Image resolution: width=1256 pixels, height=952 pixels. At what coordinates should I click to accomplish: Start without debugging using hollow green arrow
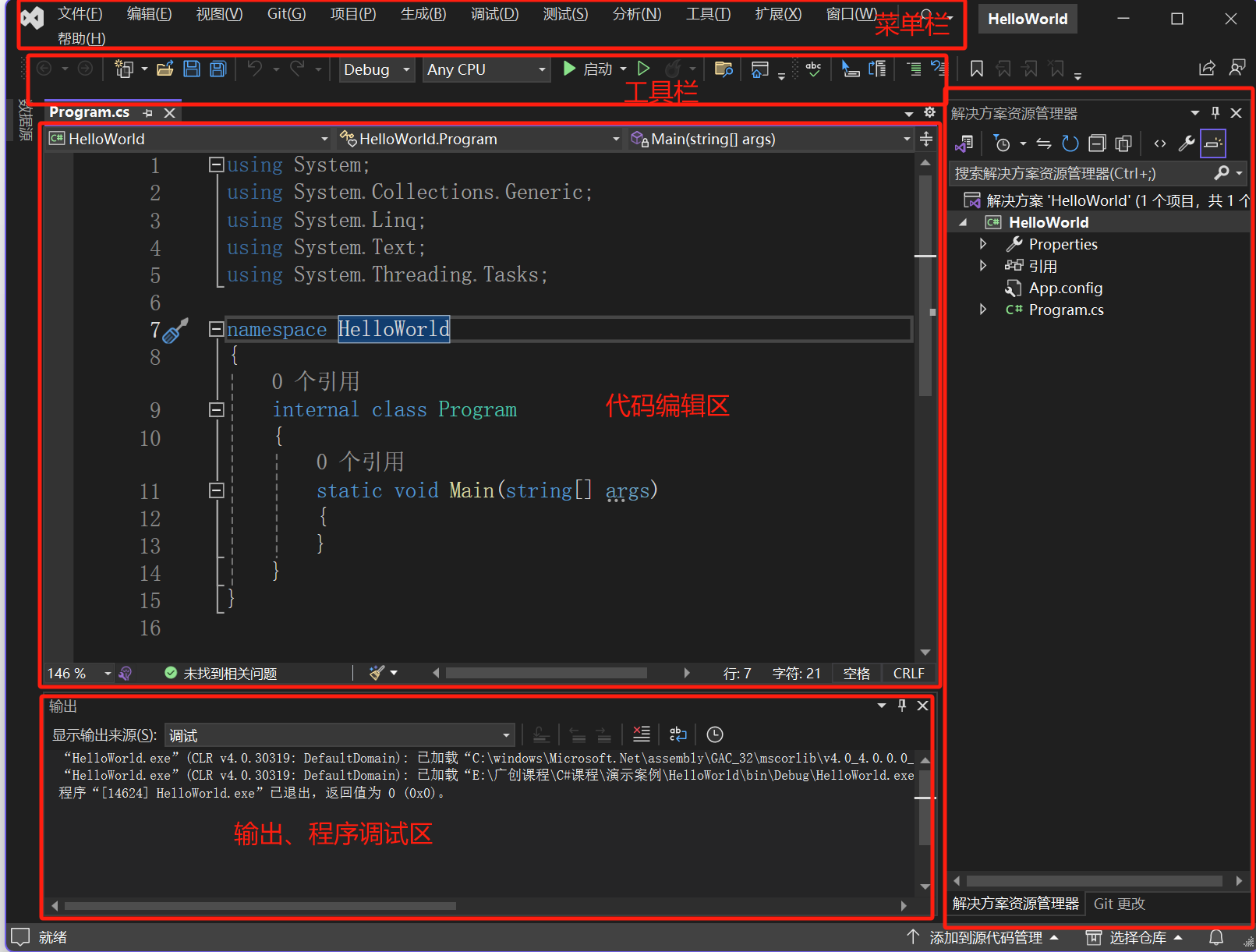click(x=643, y=69)
